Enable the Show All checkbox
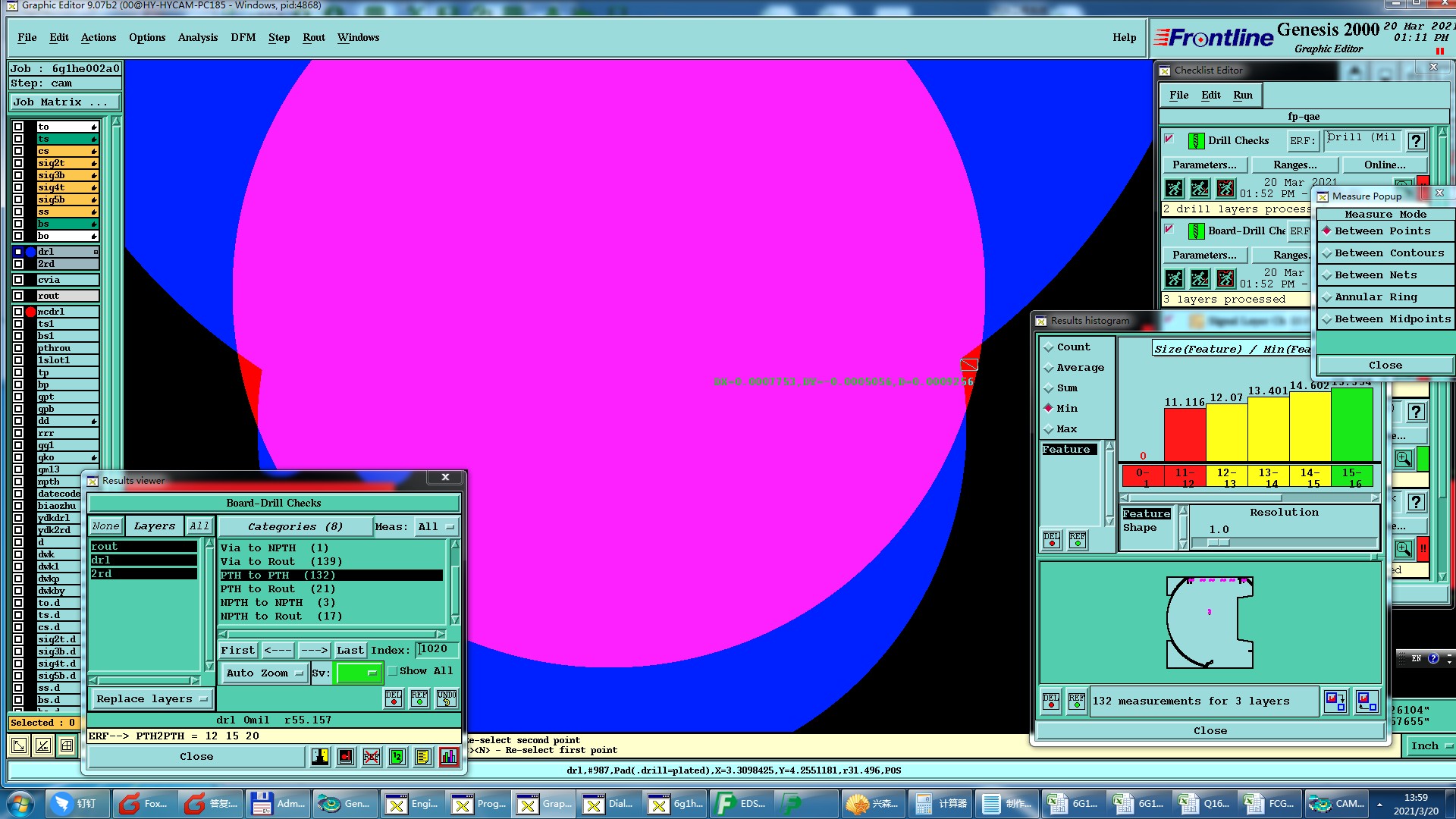Image resolution: width=1456 pixels, height=819 pixels. click(393, 671)
